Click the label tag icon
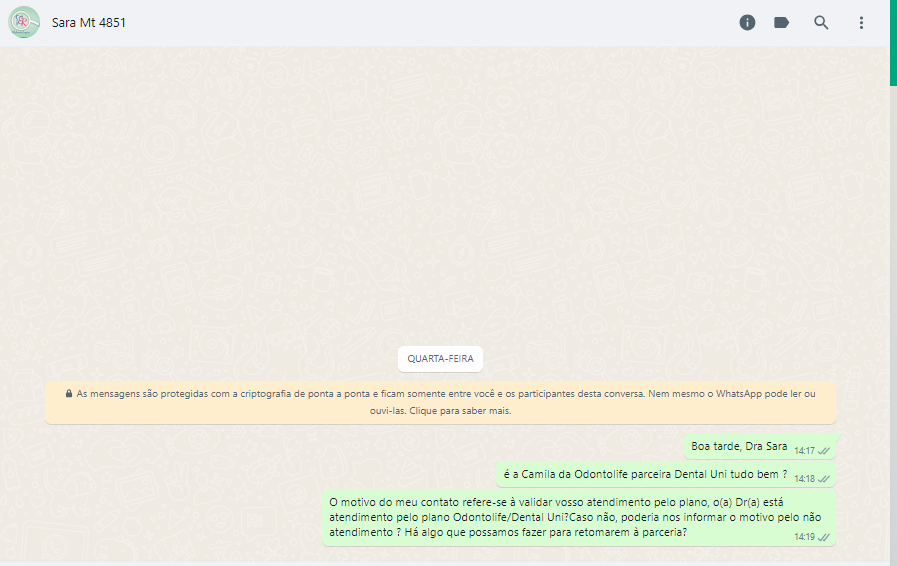Viewport: 897px width, 566px height. click(781, 22)
